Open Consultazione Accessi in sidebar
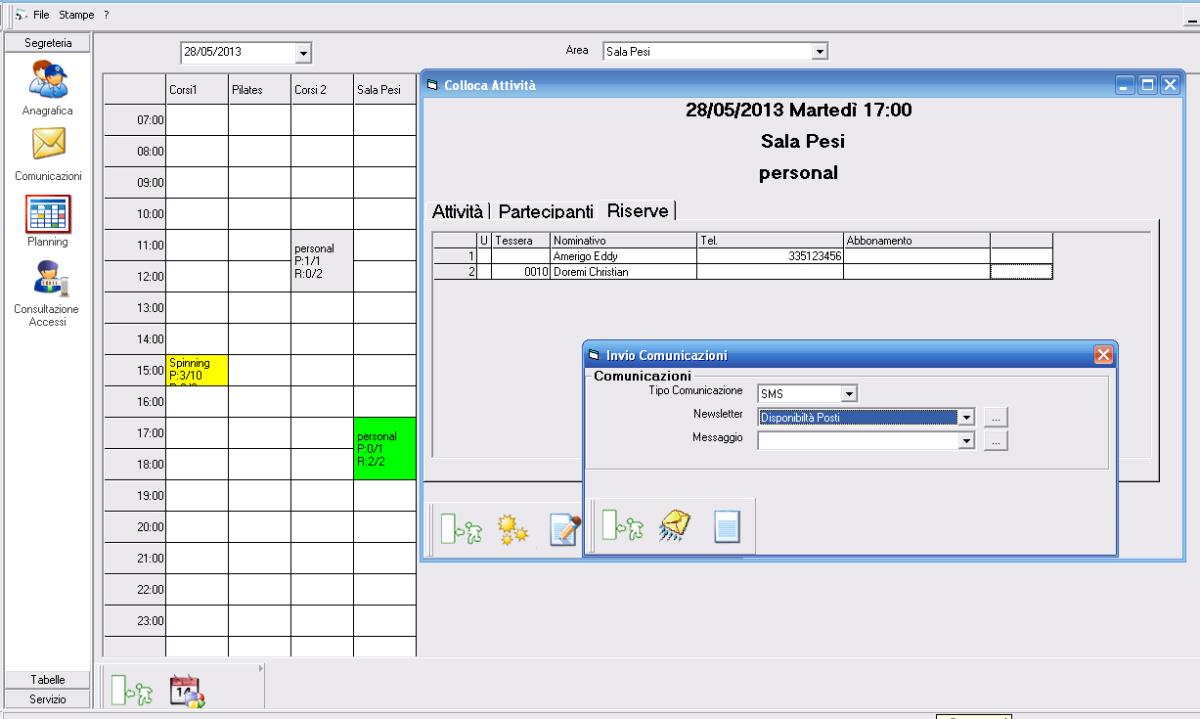This screenshot has width=1200, height=719. (48, 281)
